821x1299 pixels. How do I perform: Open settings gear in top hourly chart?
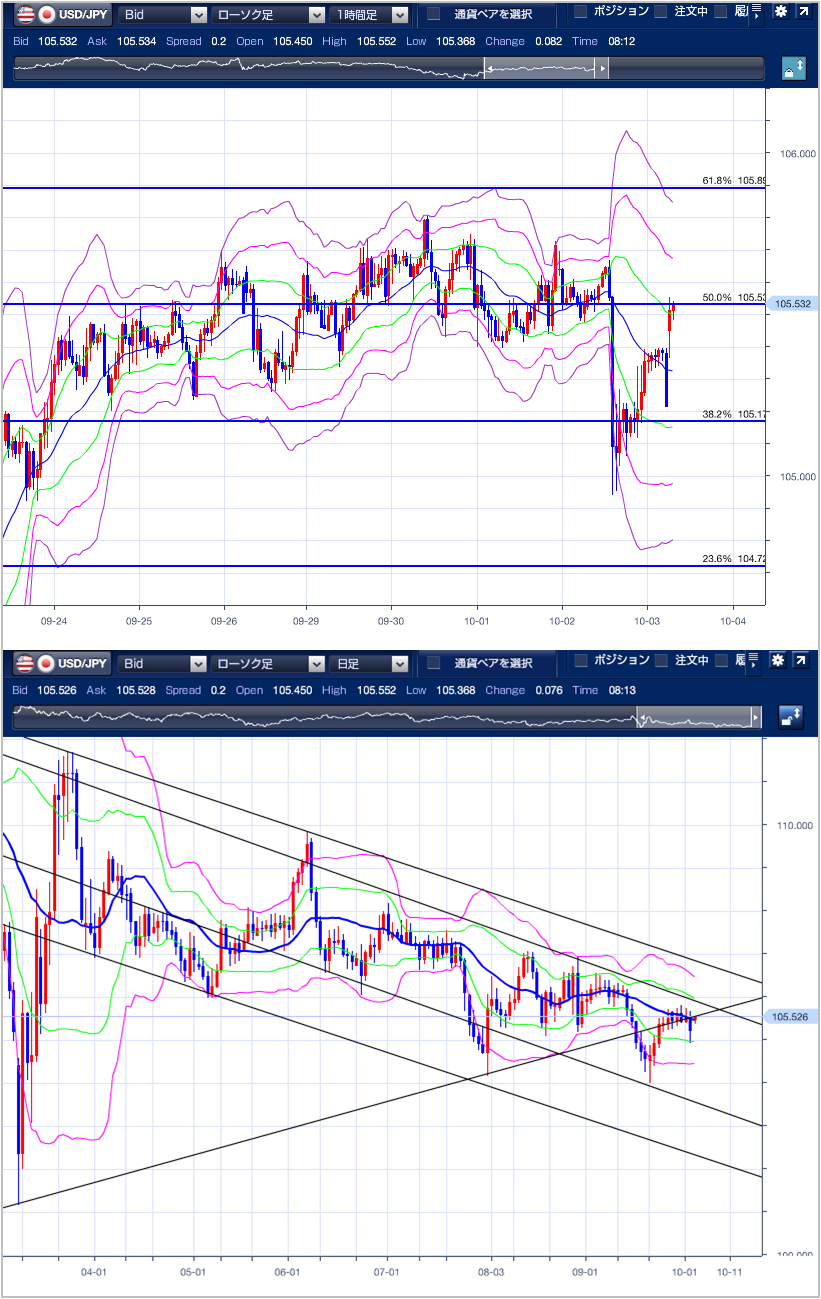(x=780, y=13)
